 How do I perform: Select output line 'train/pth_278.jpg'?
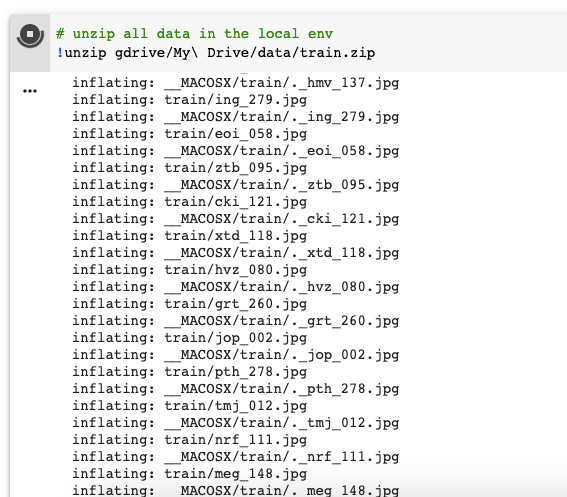click(x=190, y=372)
